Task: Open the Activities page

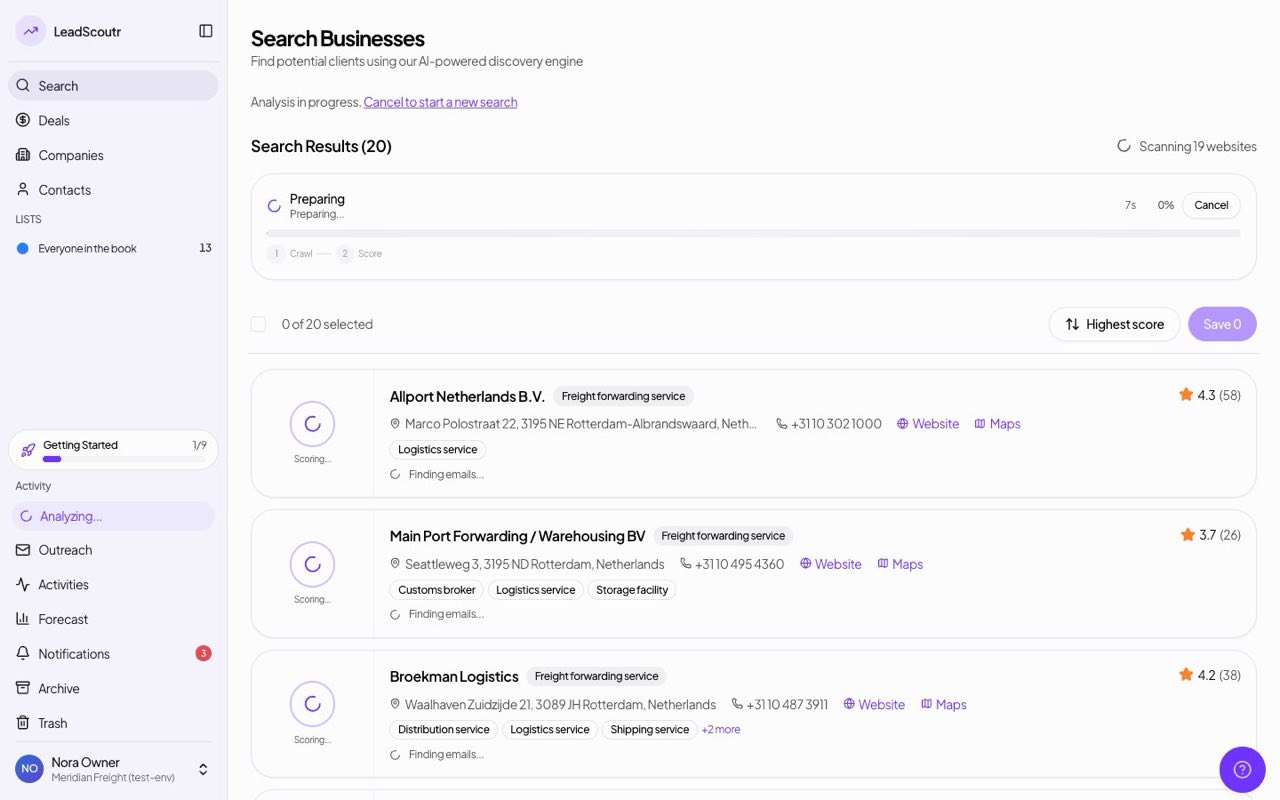Action: click(113, 584)
